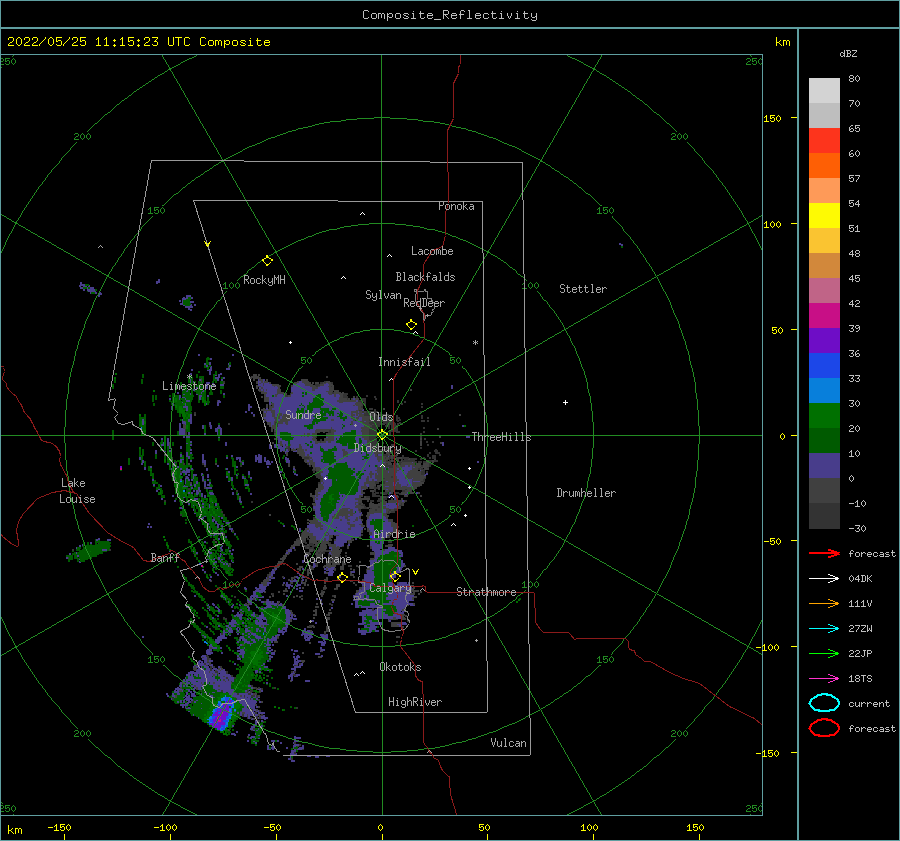Select the yellow 54 dBZ color swatch
The image size is (900, 841).
click(824, 215)
